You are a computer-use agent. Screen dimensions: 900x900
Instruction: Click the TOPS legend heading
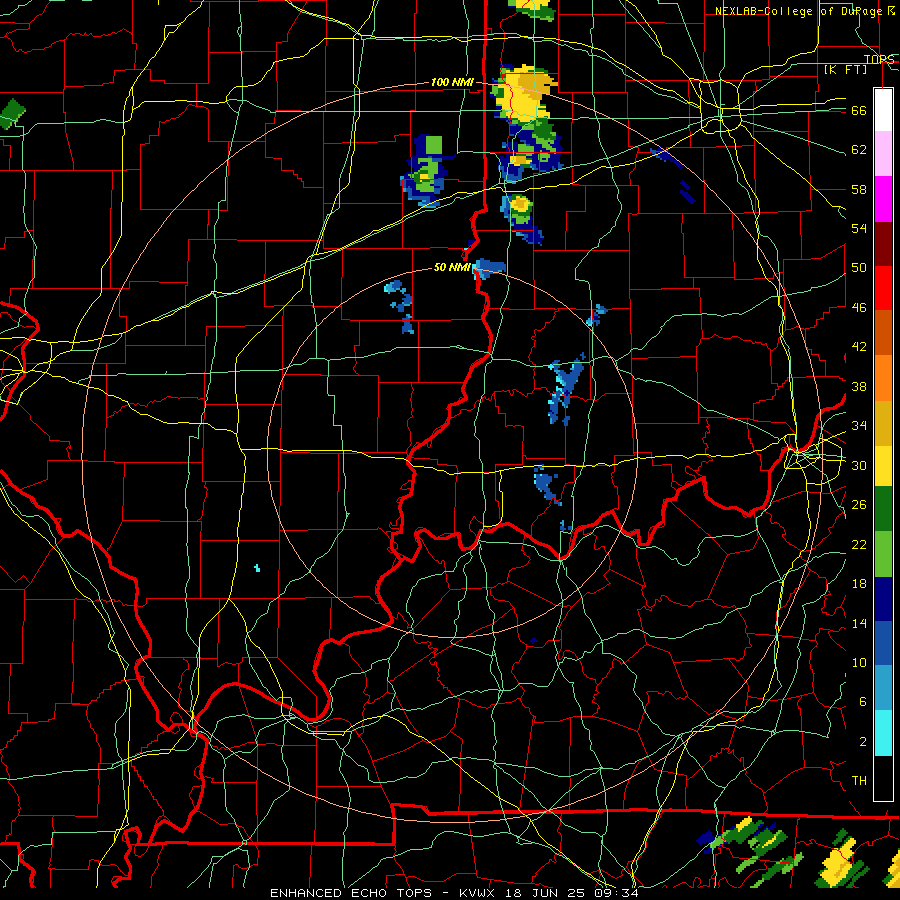click(x=879, y=59)
